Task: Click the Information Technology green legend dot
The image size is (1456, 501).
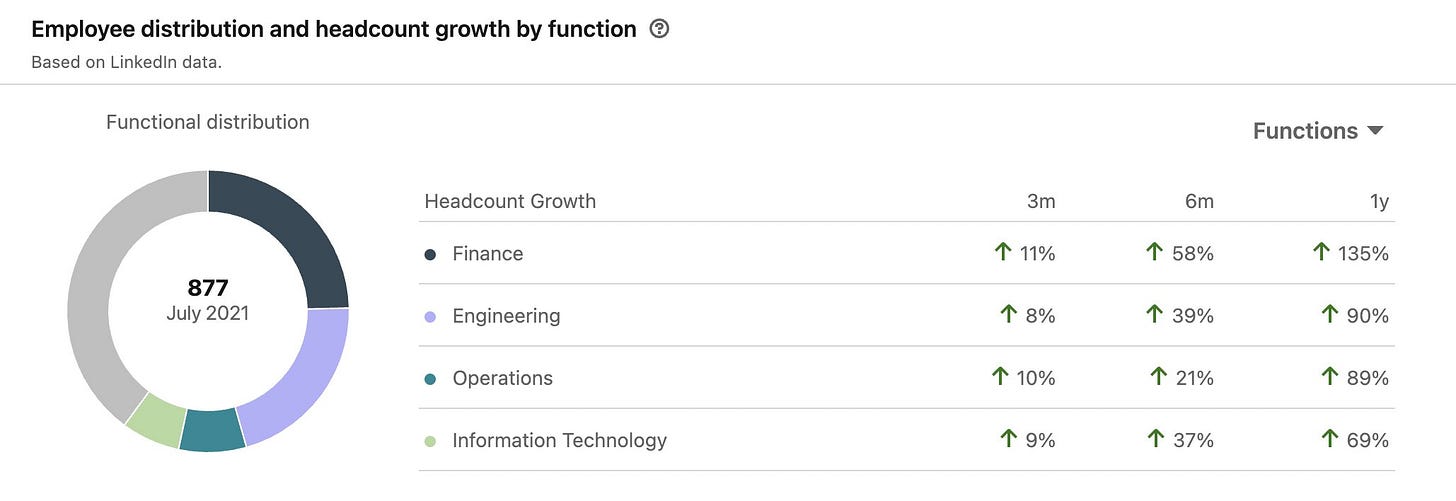Action: tap(430, 441)
